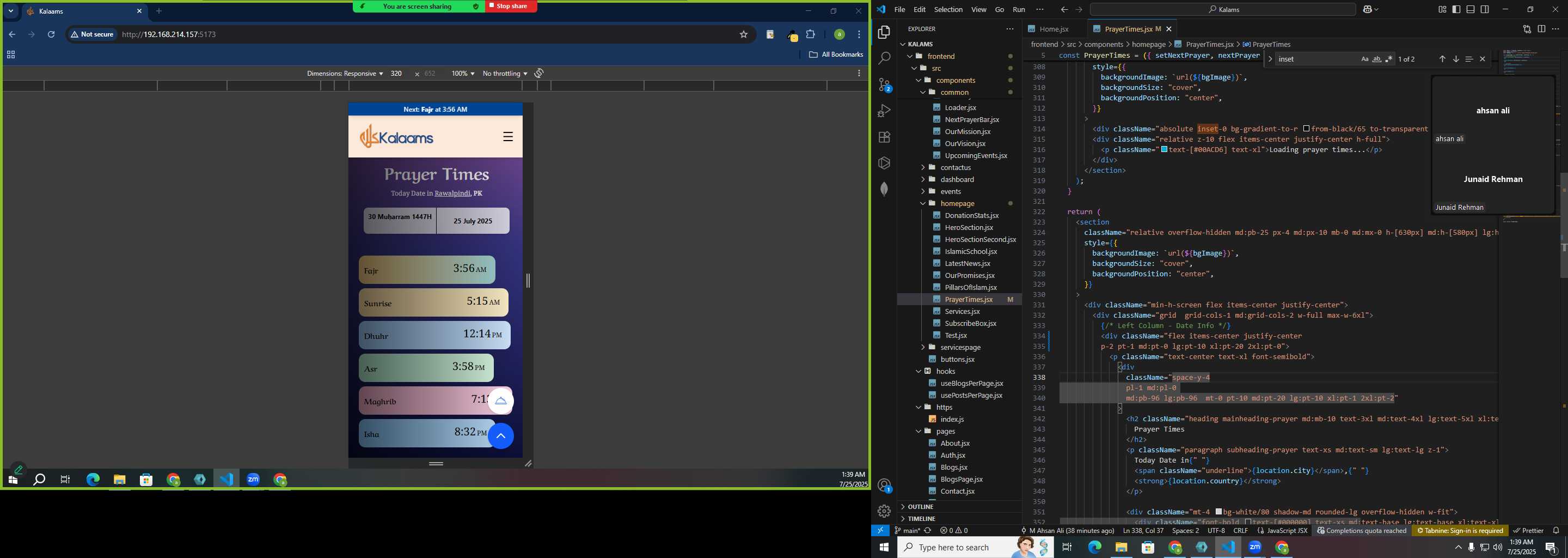The height and width of the screenshot is (558, 1568).
Task: Close the PrayerTimes.jsx tab
Action: coord(1169,29)
